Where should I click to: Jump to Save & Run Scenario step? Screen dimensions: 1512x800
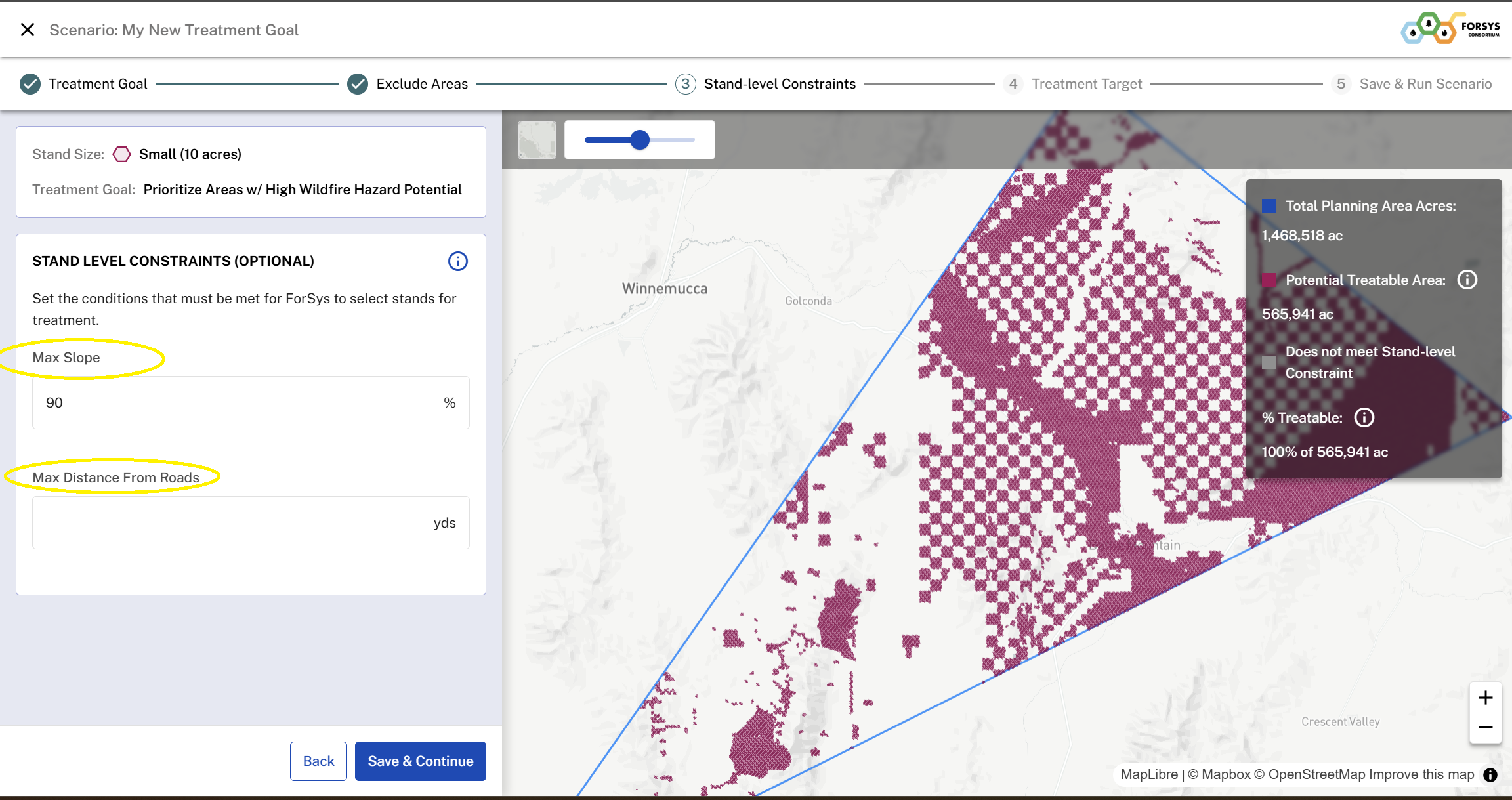click(1425, 84)
